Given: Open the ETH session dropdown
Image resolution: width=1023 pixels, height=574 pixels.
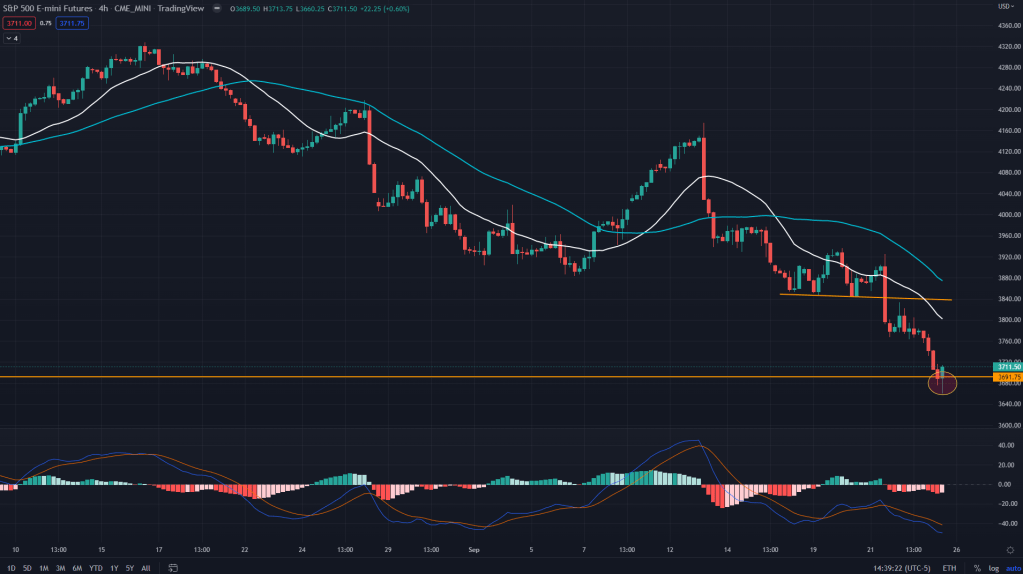Looking at the screenshot, I should coord(948,567).
